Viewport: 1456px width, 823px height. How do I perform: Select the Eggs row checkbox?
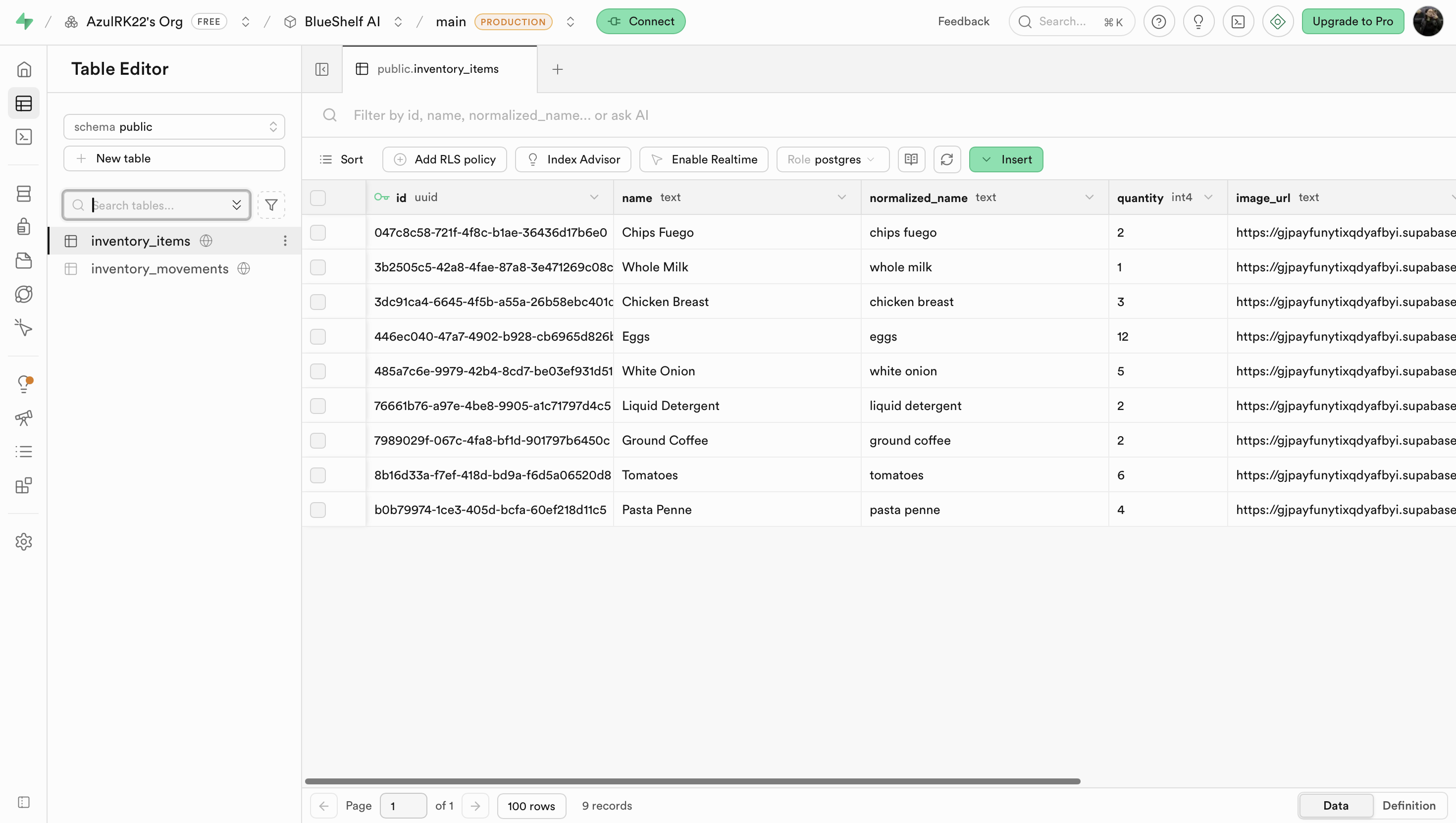pos(317,336)
